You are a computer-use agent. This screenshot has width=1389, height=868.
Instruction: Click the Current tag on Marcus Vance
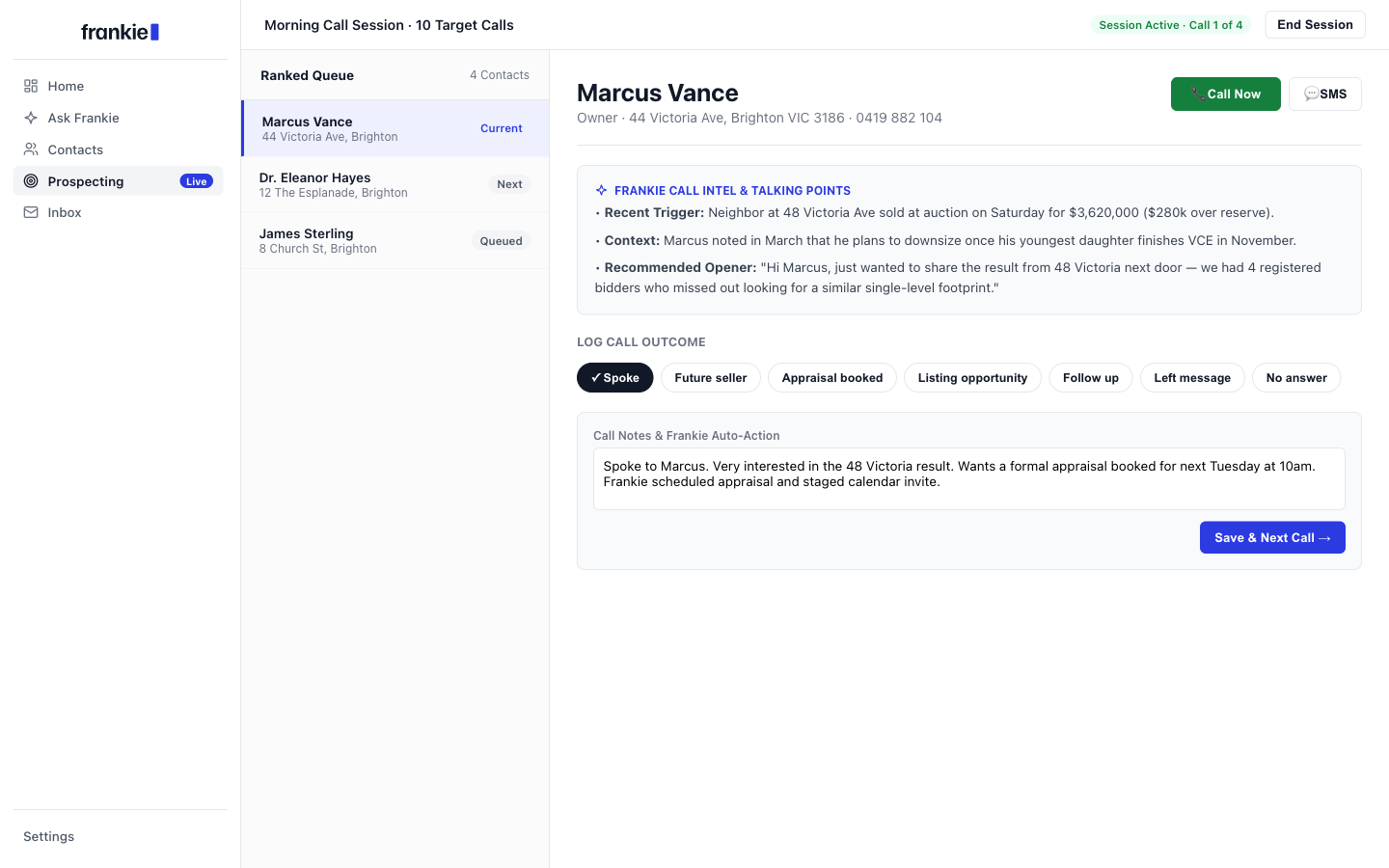point(502,128)
